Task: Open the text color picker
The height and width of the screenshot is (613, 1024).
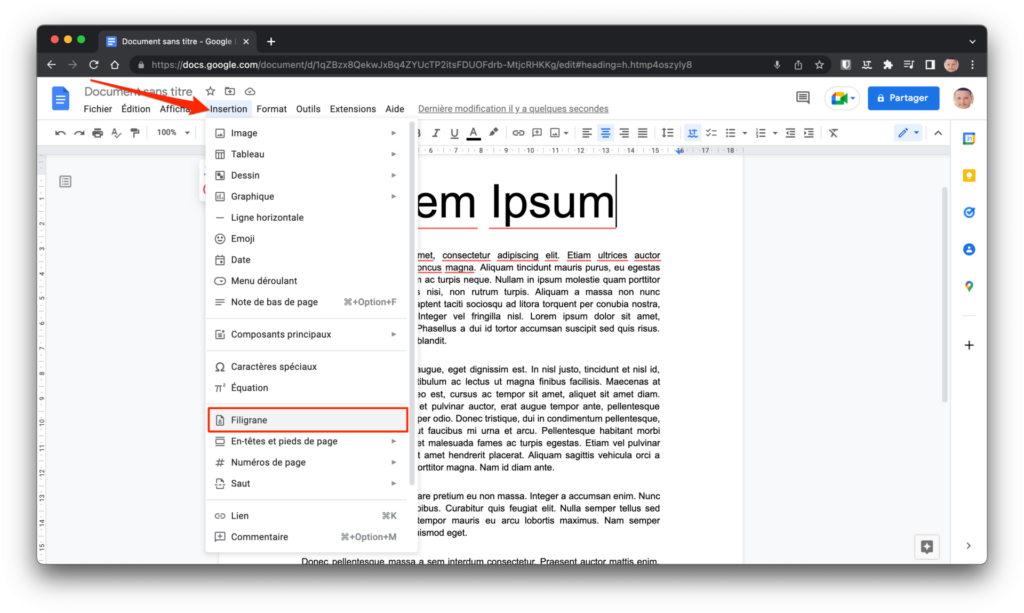Action: tap(473, 133)
